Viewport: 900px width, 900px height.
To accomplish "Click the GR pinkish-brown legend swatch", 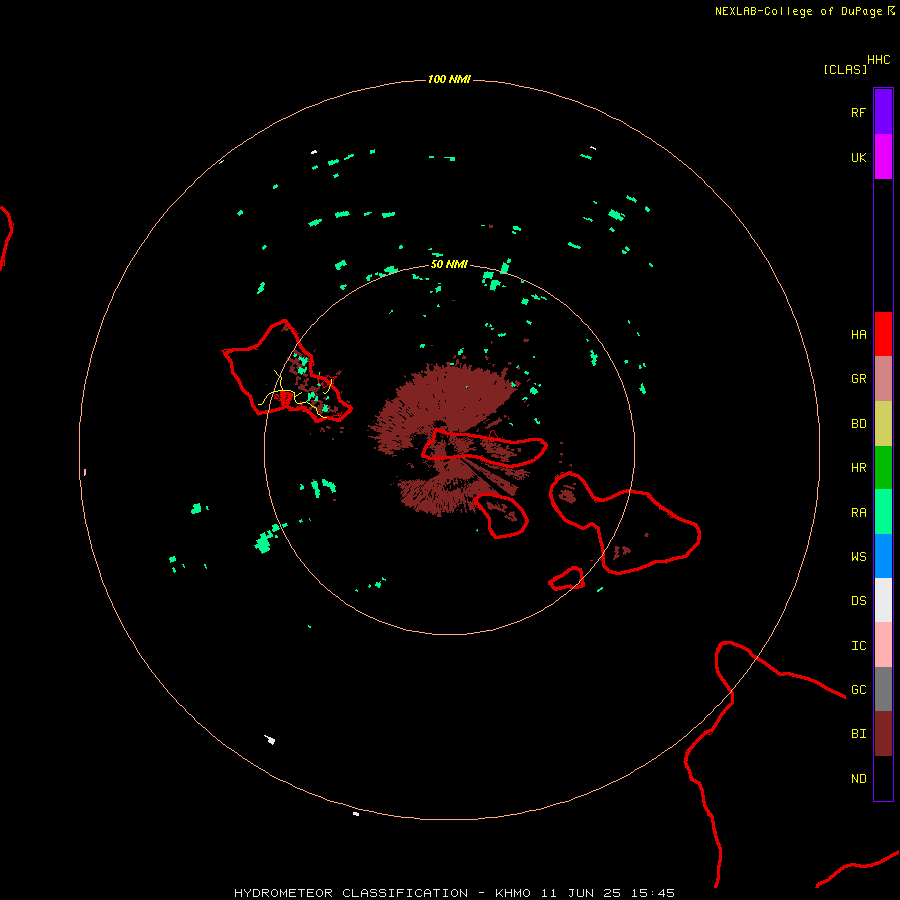I will (883, 379).
